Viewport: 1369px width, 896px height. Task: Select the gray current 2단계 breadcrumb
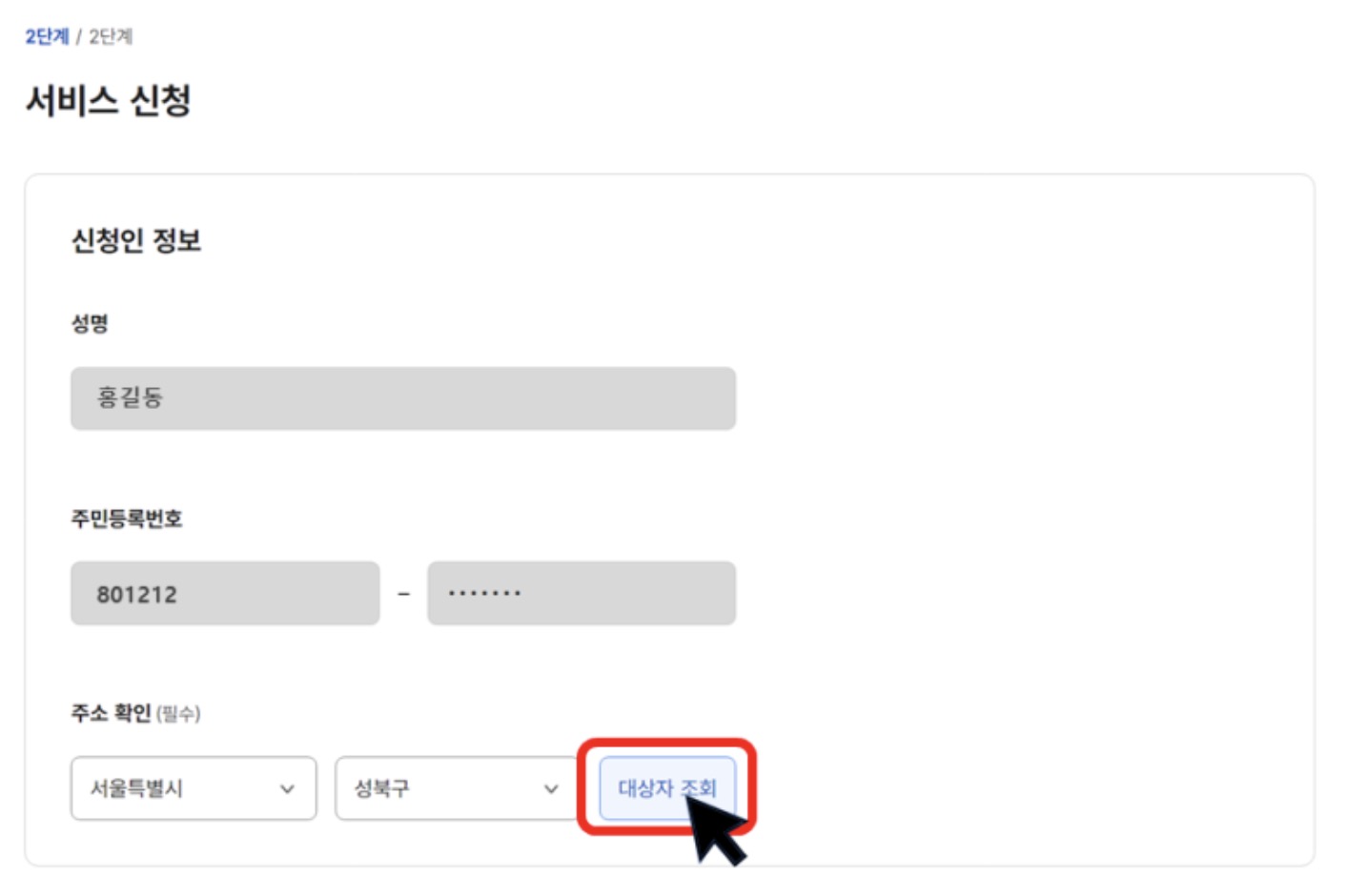[111, 36]
